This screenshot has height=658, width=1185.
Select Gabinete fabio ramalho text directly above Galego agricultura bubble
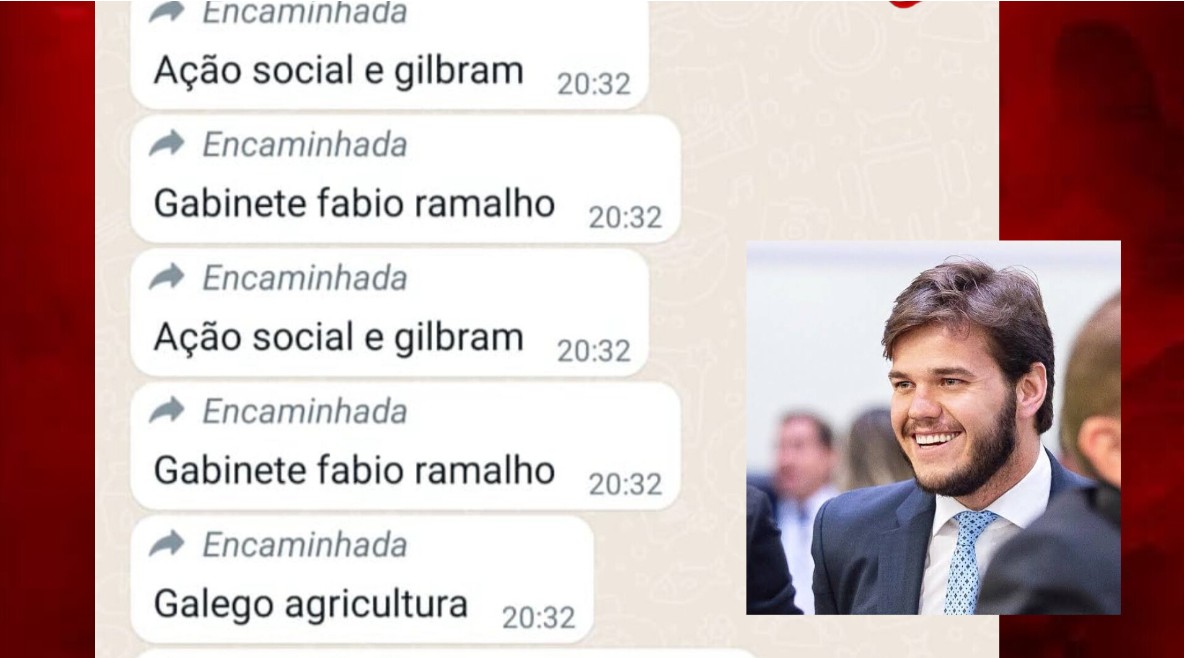pos(354,471)
